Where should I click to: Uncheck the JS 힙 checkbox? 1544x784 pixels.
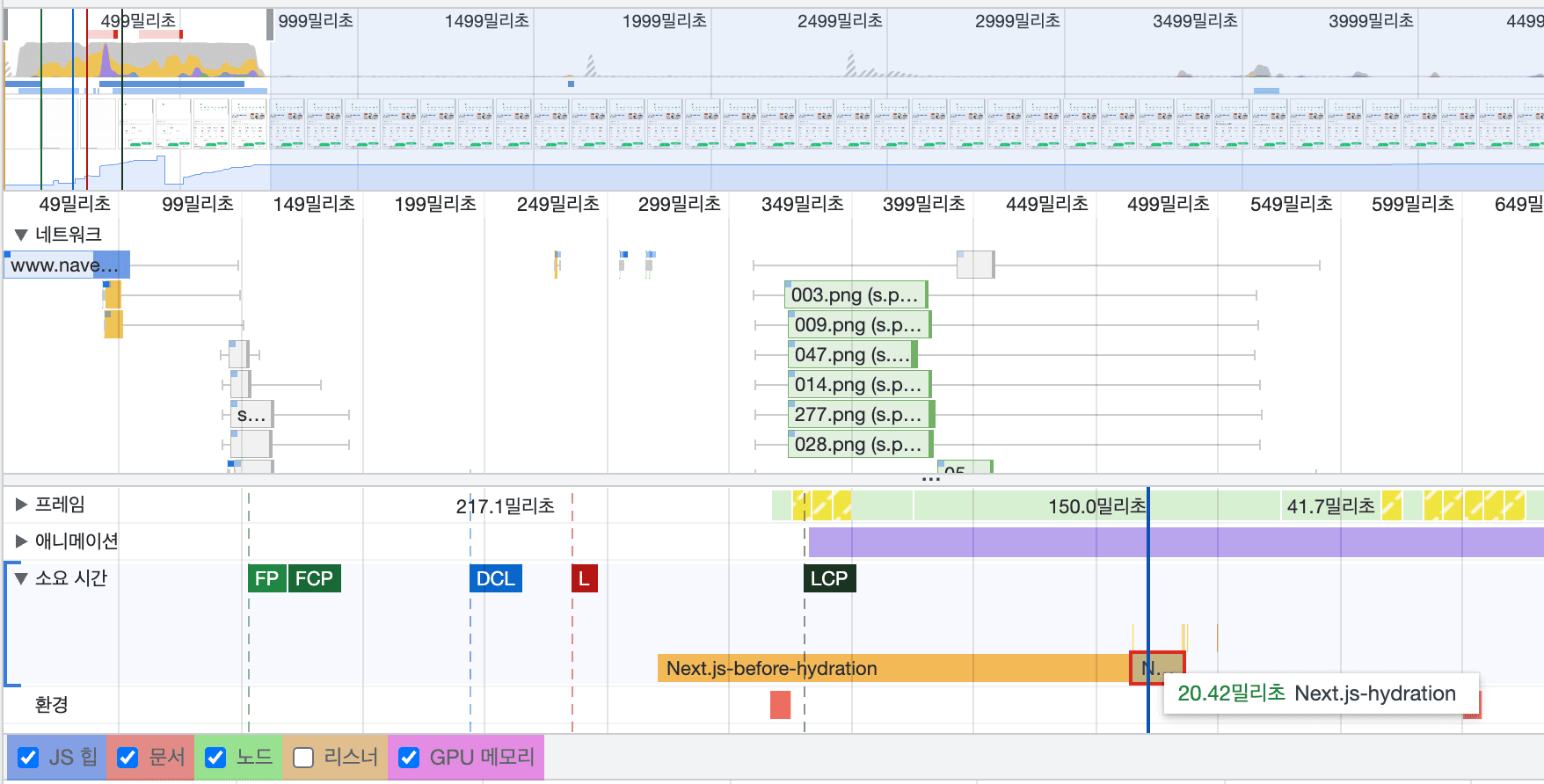[29, 758]
